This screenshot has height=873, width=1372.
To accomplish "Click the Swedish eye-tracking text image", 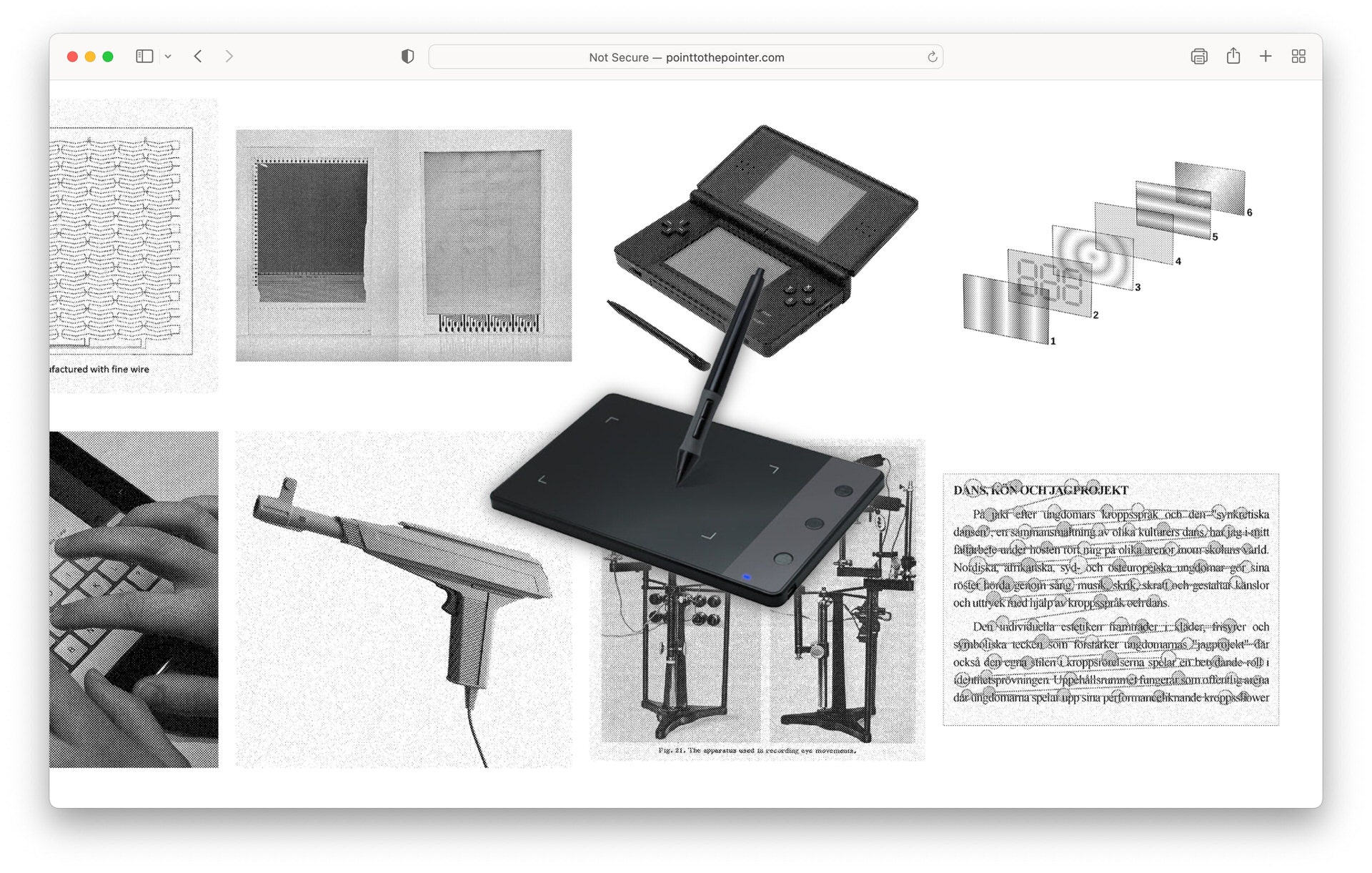I will (x=1110, y=599).
